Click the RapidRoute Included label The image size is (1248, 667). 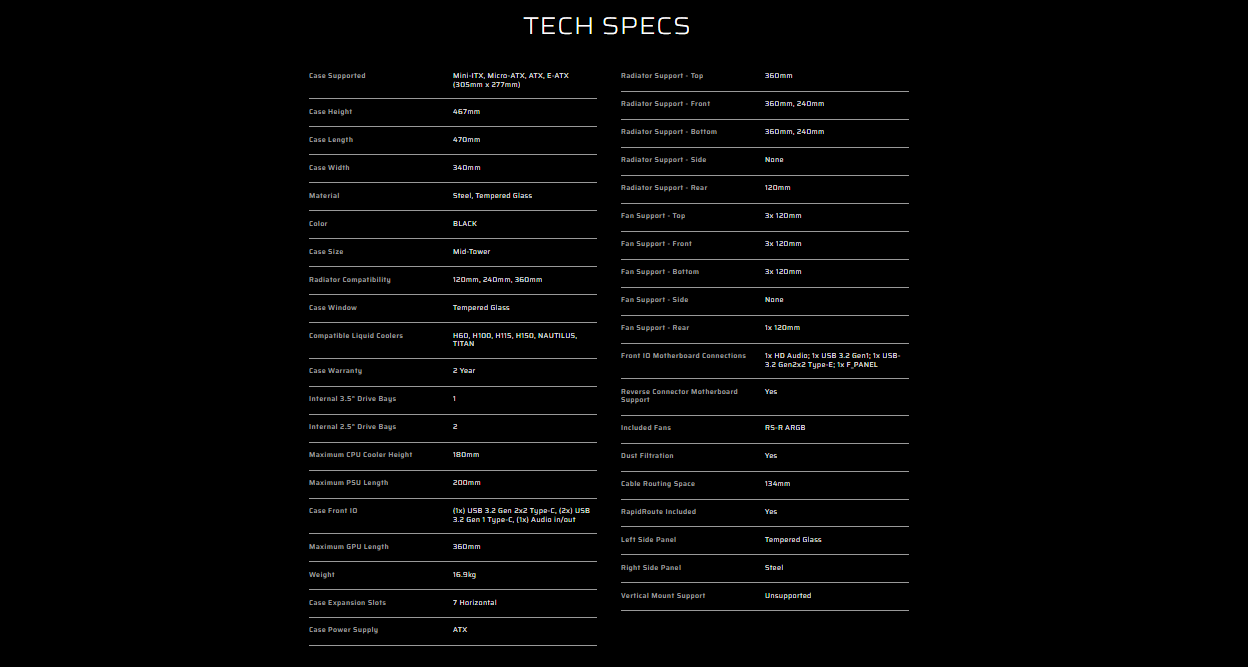tap(658, 512)
